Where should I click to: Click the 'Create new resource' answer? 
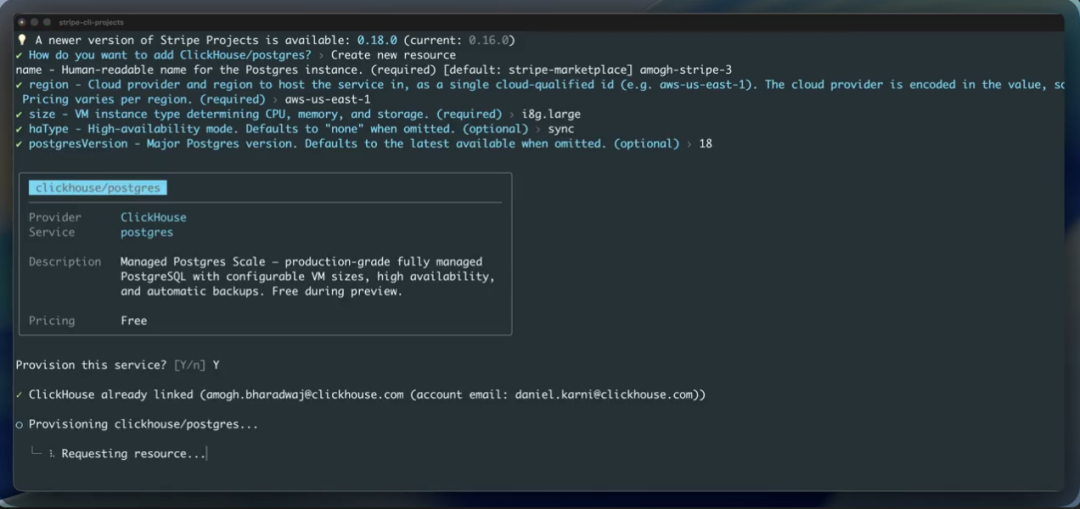pos(393,55)
